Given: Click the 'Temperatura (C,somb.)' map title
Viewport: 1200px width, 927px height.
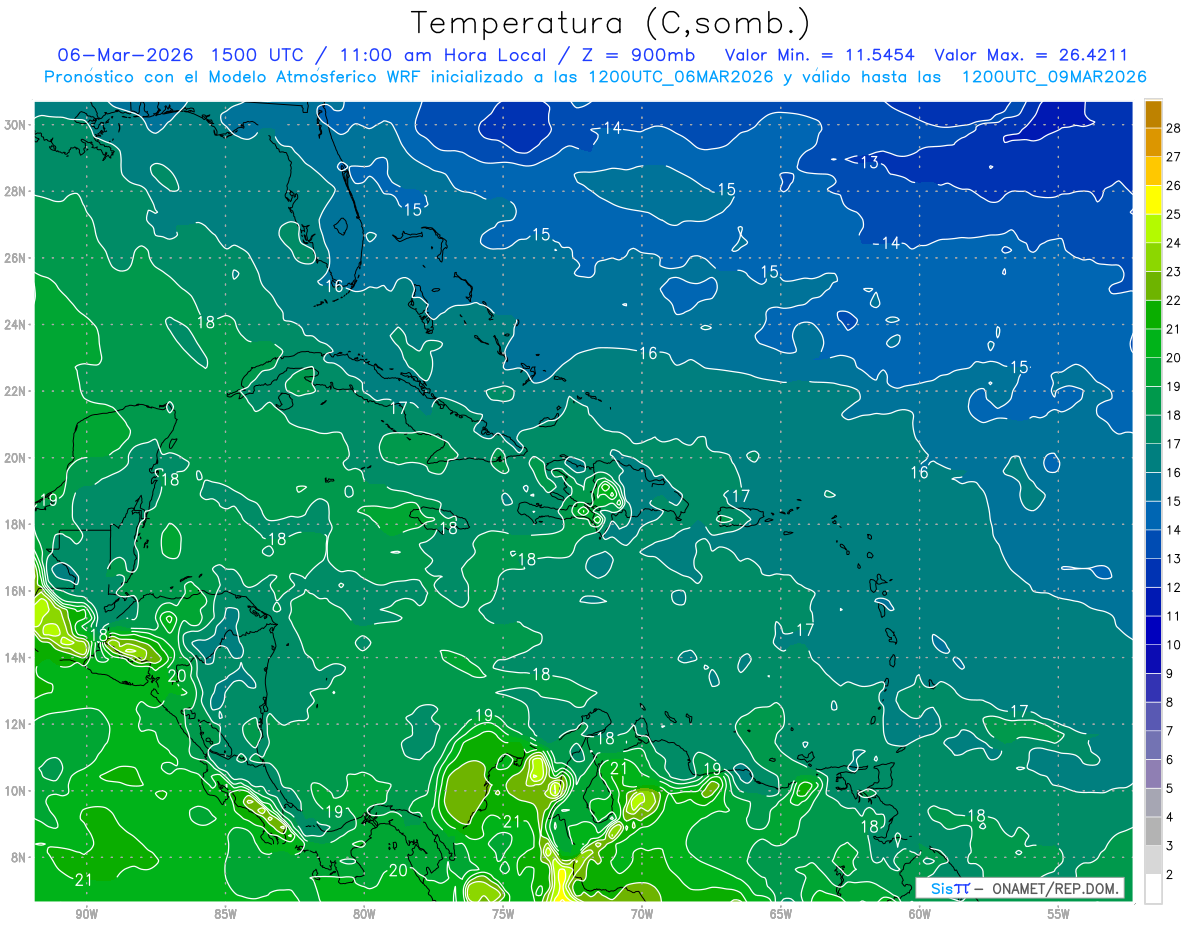Looking at the screenshot, I should pyautogui.click(x=611, y=22).
